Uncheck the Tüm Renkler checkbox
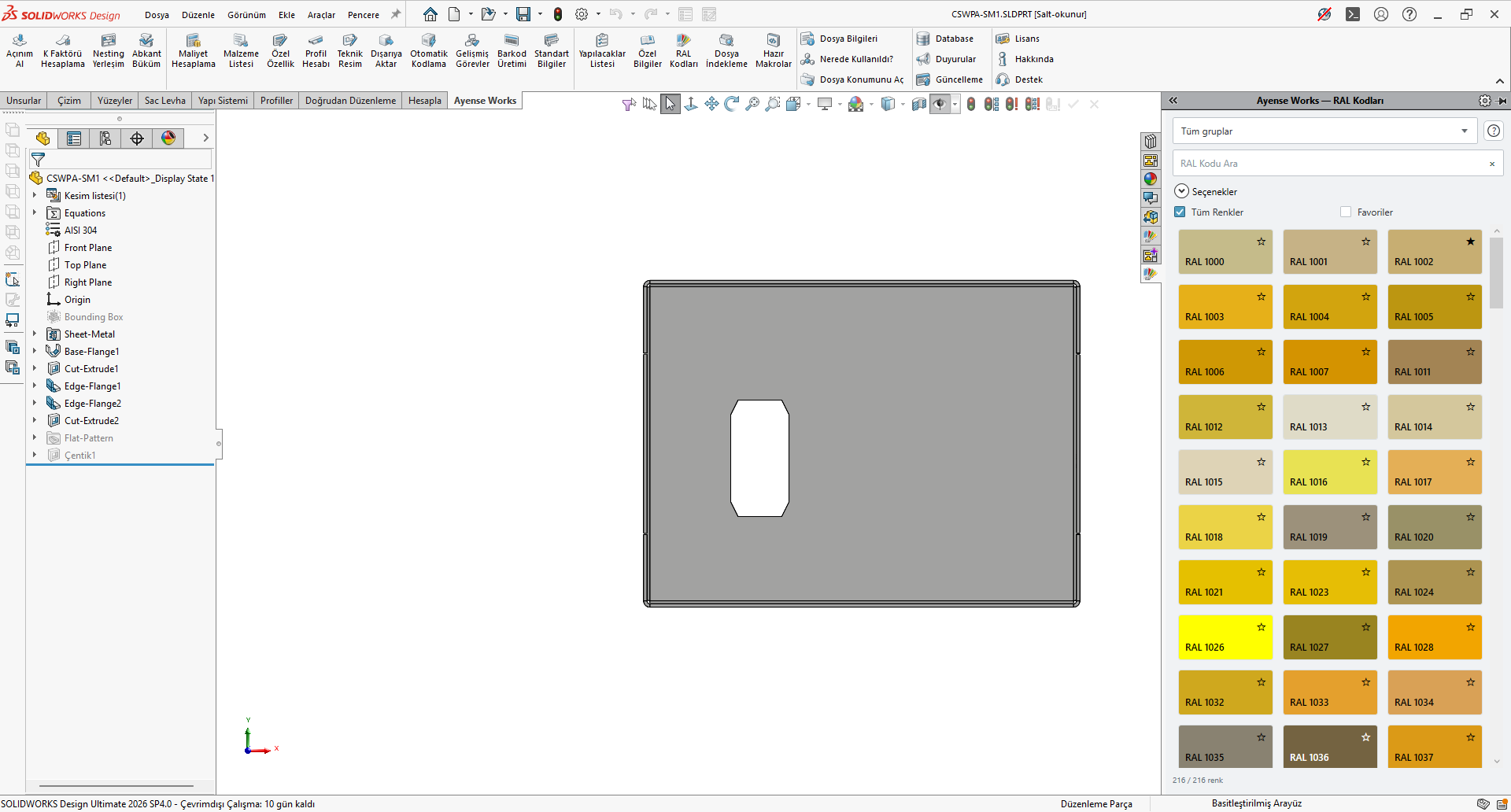Image resolution: width=1511 pixels, height=812 pixels. [1180, 212]
